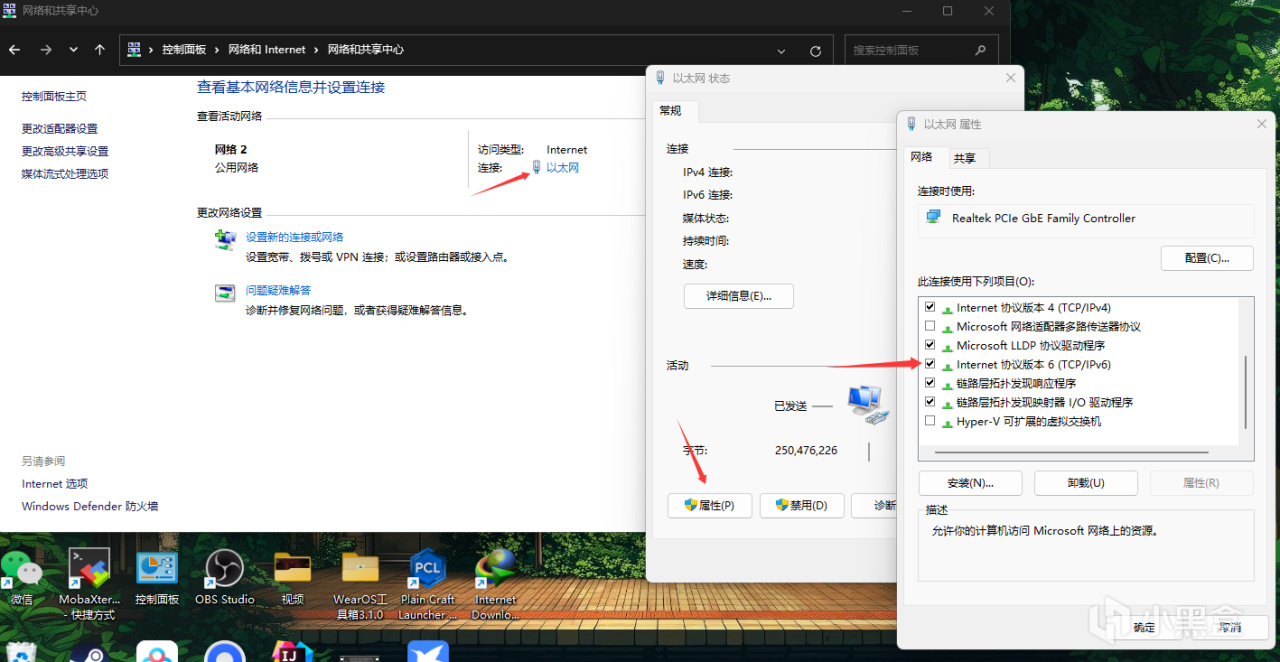
Task: Open 媒体流式处理选项 link
Action: 65,174
